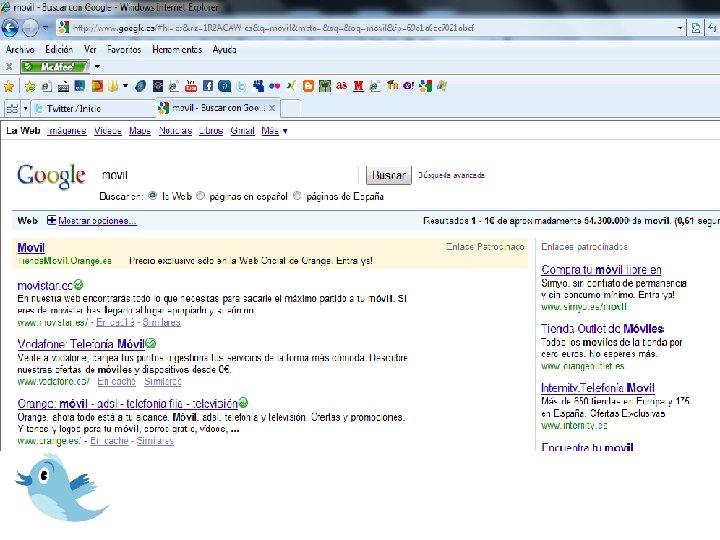
Task: Open the Orange: móvil - adsl result
Action: click(128, 404)
